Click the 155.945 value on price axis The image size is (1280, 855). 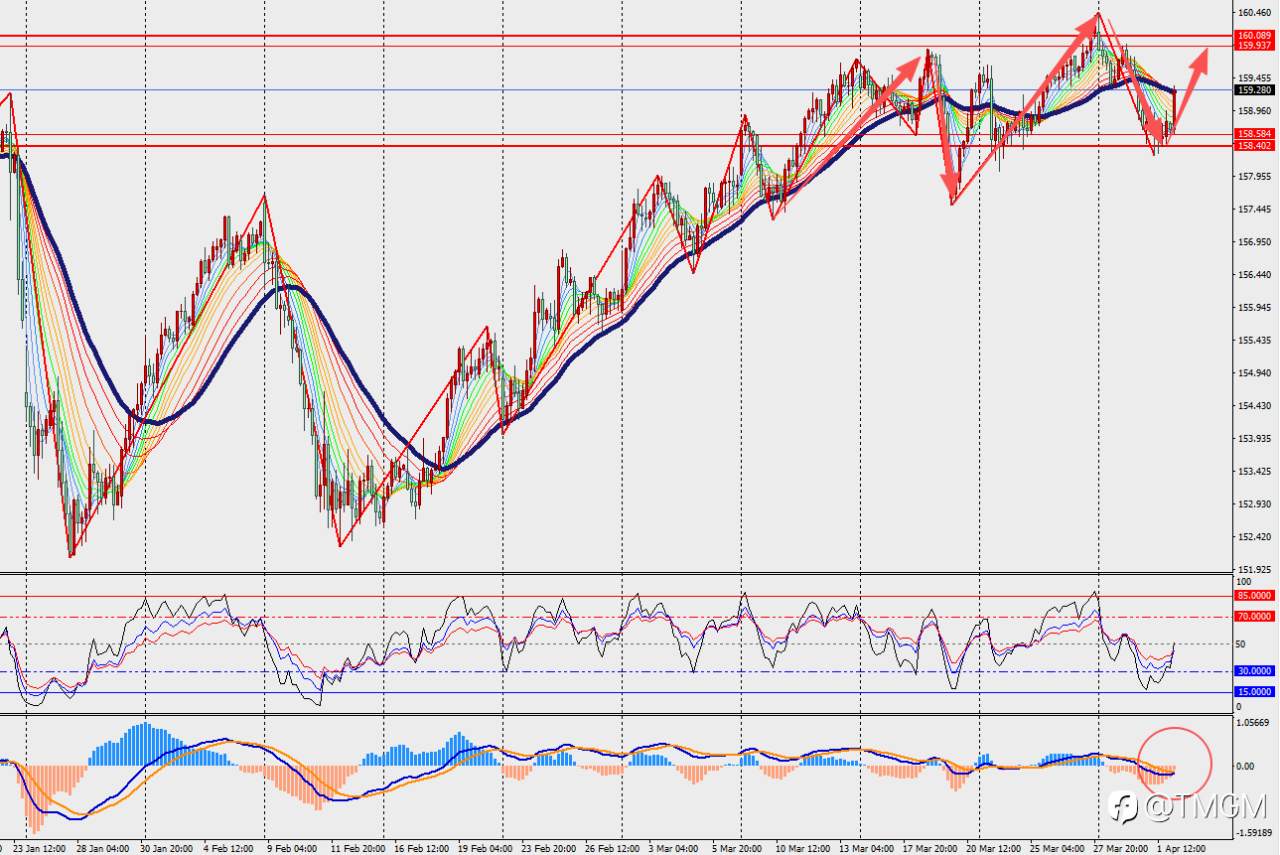1254,308
